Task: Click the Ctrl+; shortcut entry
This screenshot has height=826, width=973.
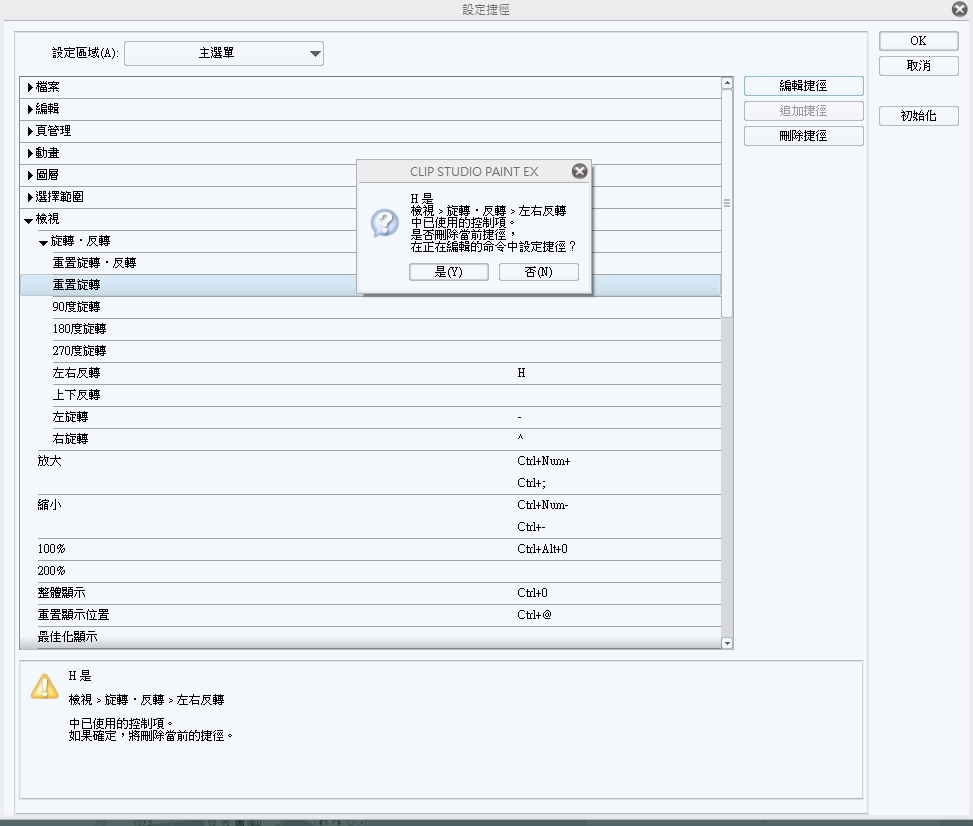Action: coord(531,483)
